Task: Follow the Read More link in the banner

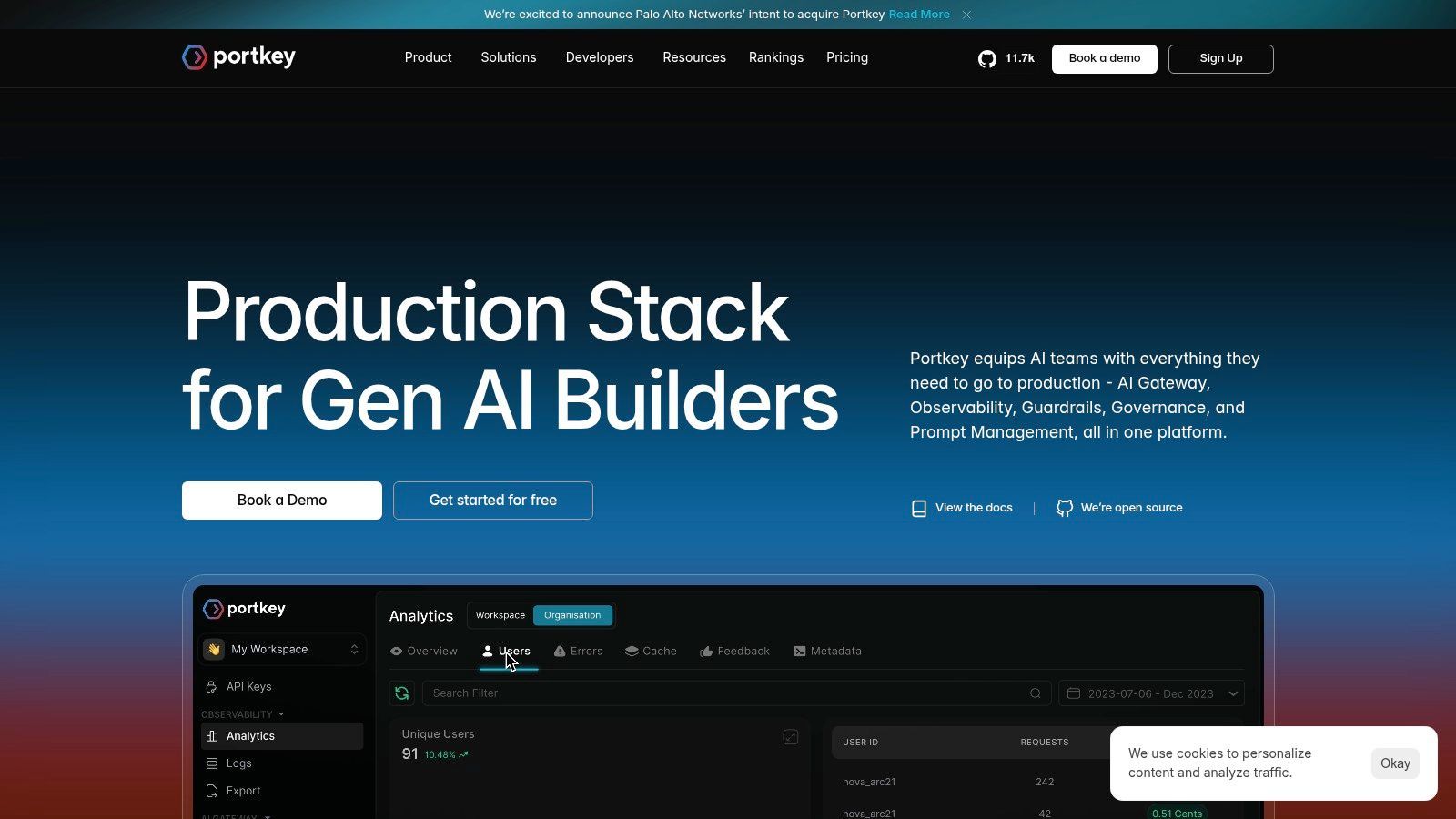Action: click(x=919, y=15)
